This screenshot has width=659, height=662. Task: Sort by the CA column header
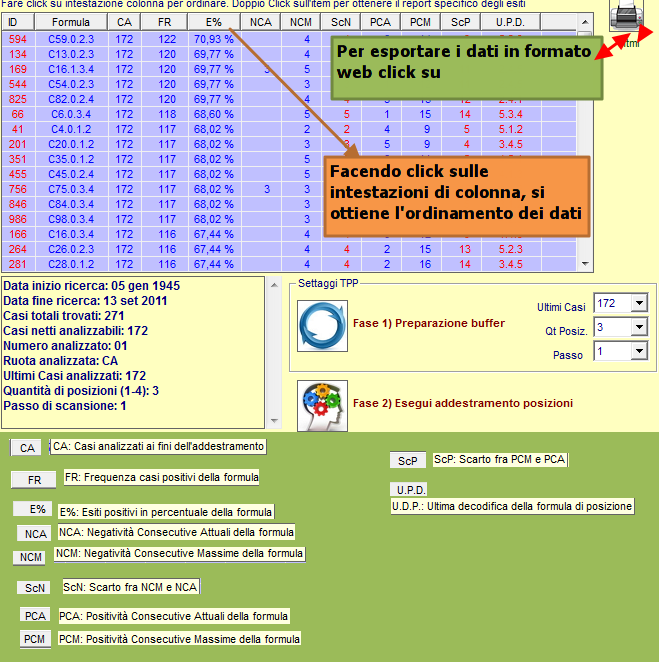pos(124,22)
